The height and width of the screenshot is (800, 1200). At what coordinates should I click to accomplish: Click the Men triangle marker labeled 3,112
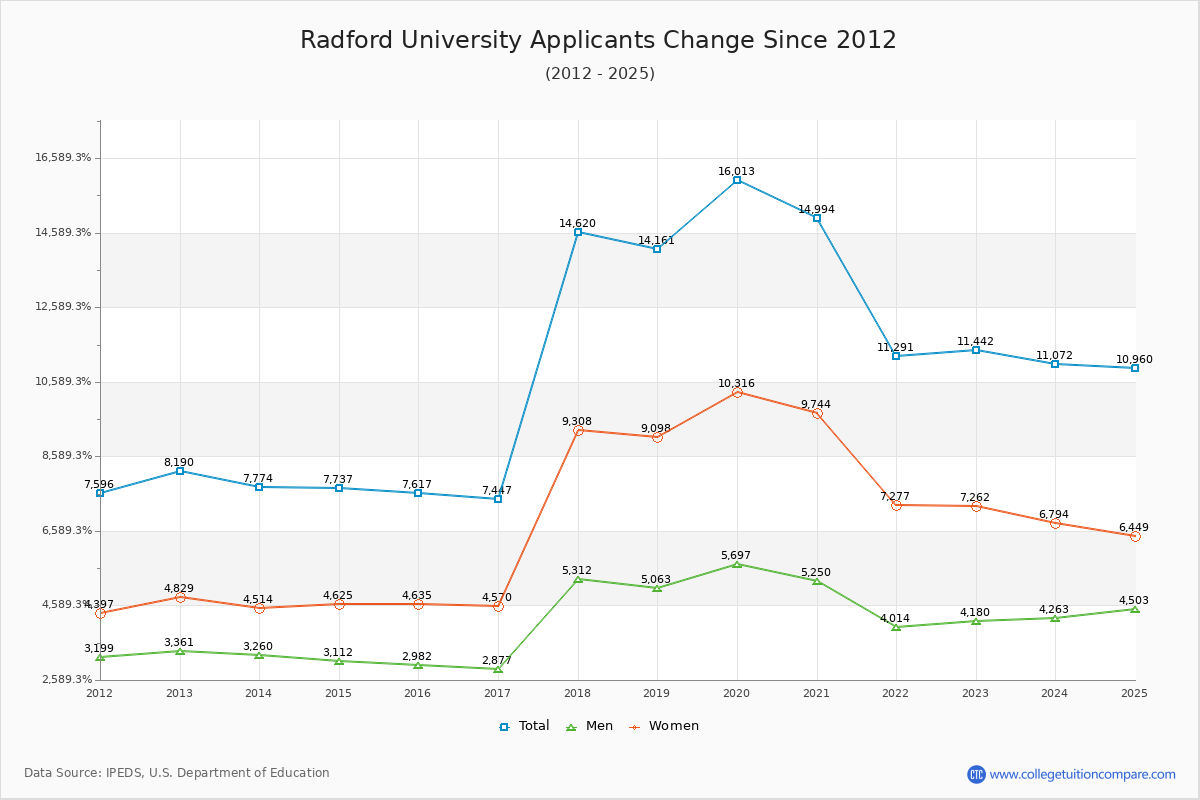coord(339,661)
